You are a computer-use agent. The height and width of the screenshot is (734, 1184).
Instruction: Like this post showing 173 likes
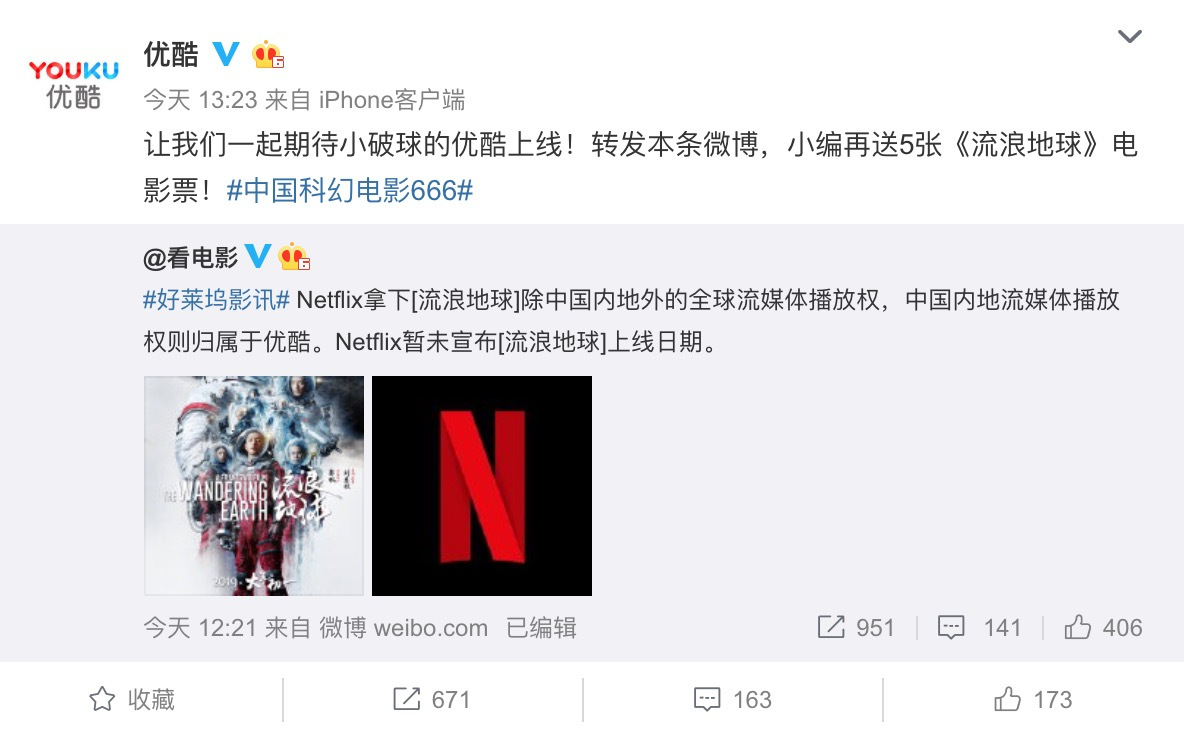coord(1032,699)
